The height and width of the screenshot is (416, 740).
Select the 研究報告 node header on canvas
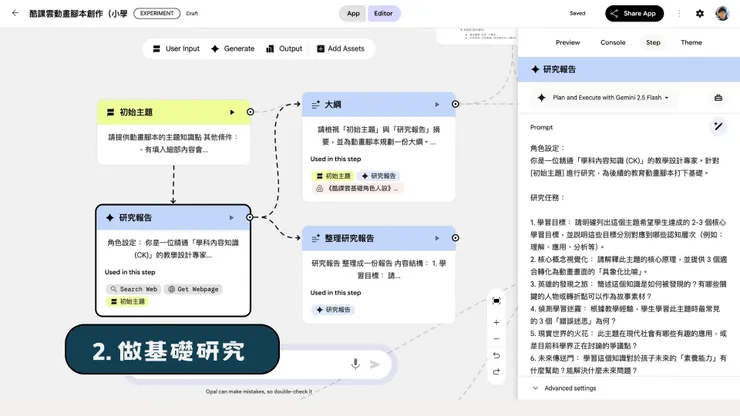click(173, 218)
